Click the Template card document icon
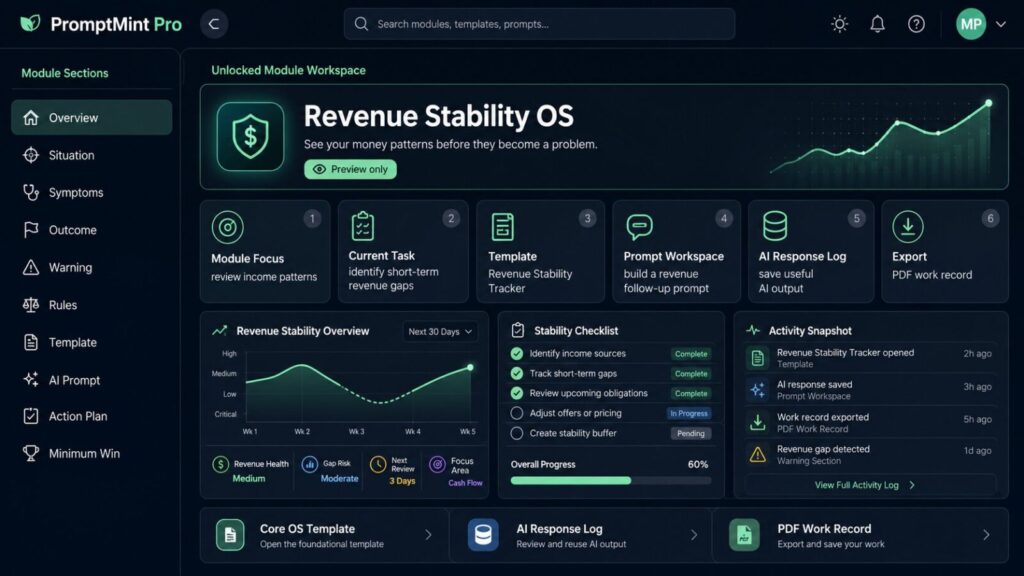Image resolution: width=1024 pixels, height=576 pixels. point(502,227)
